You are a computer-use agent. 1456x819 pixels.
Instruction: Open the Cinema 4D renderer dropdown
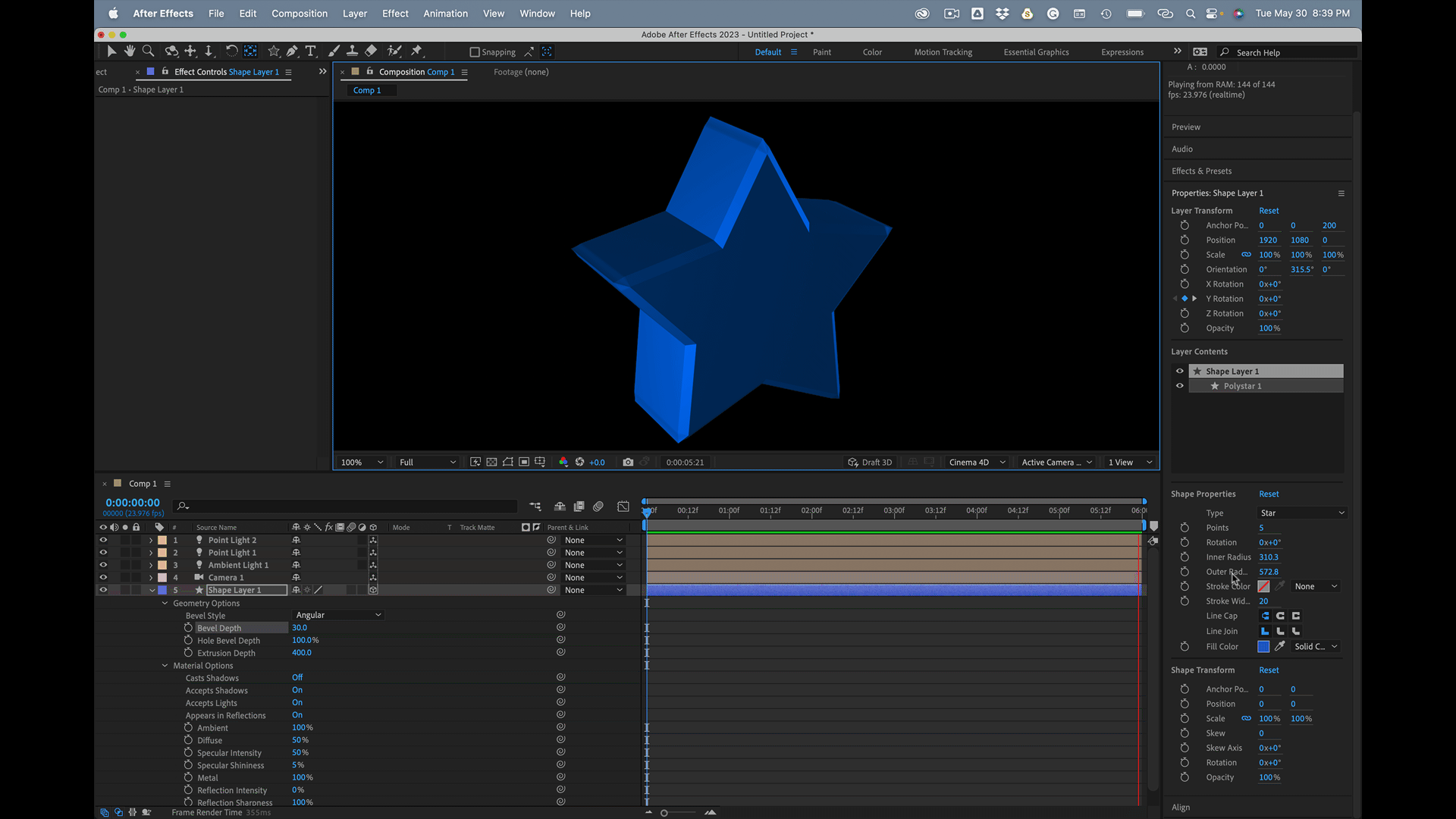pos(977,462)
